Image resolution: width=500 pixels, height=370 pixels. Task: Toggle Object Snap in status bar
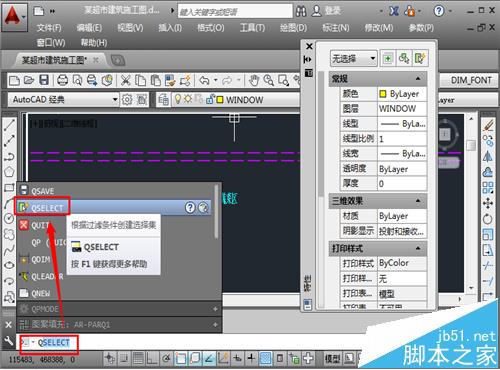pos(180,358)
